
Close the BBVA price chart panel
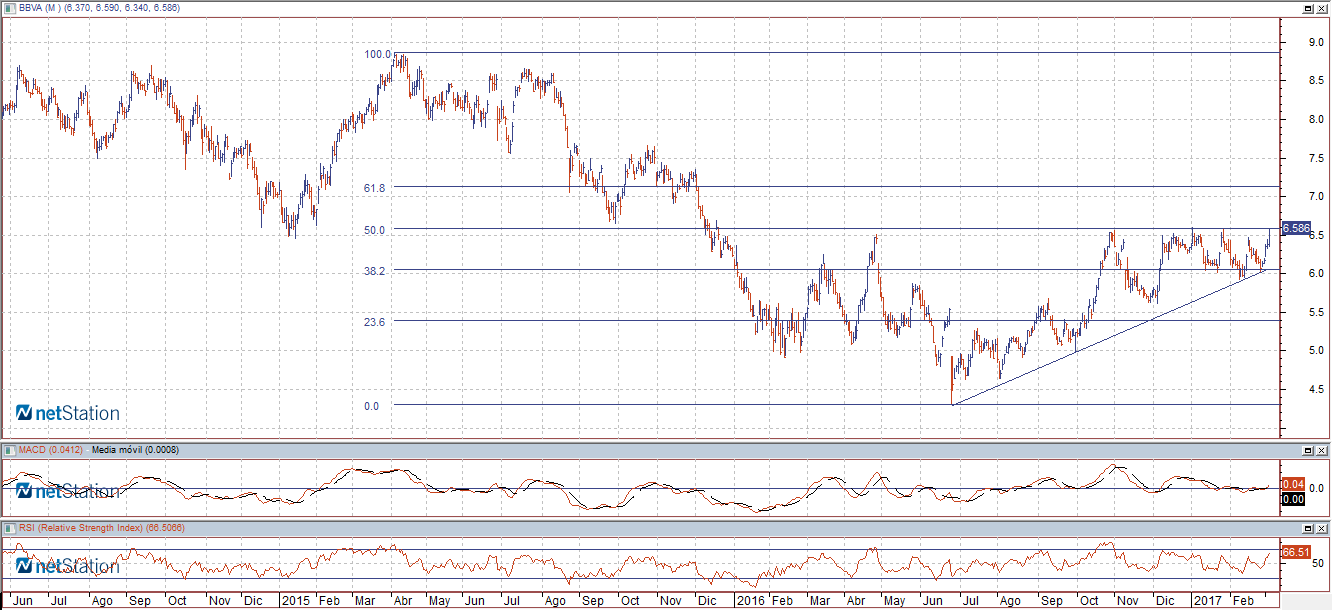point(1322,7)
